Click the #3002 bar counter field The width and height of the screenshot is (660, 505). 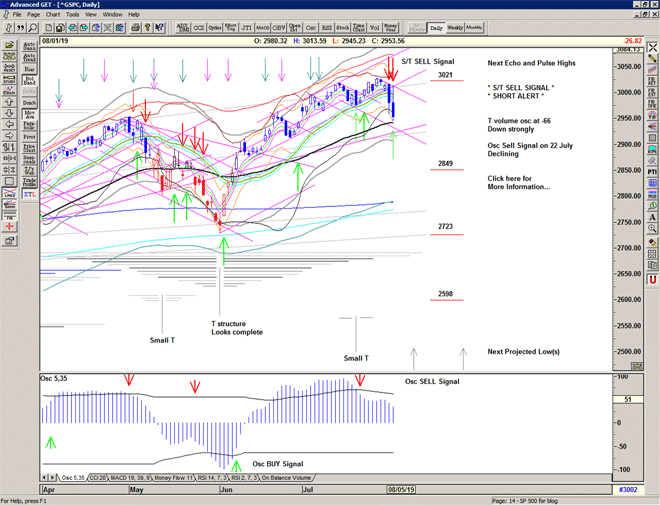coord(628,489)
